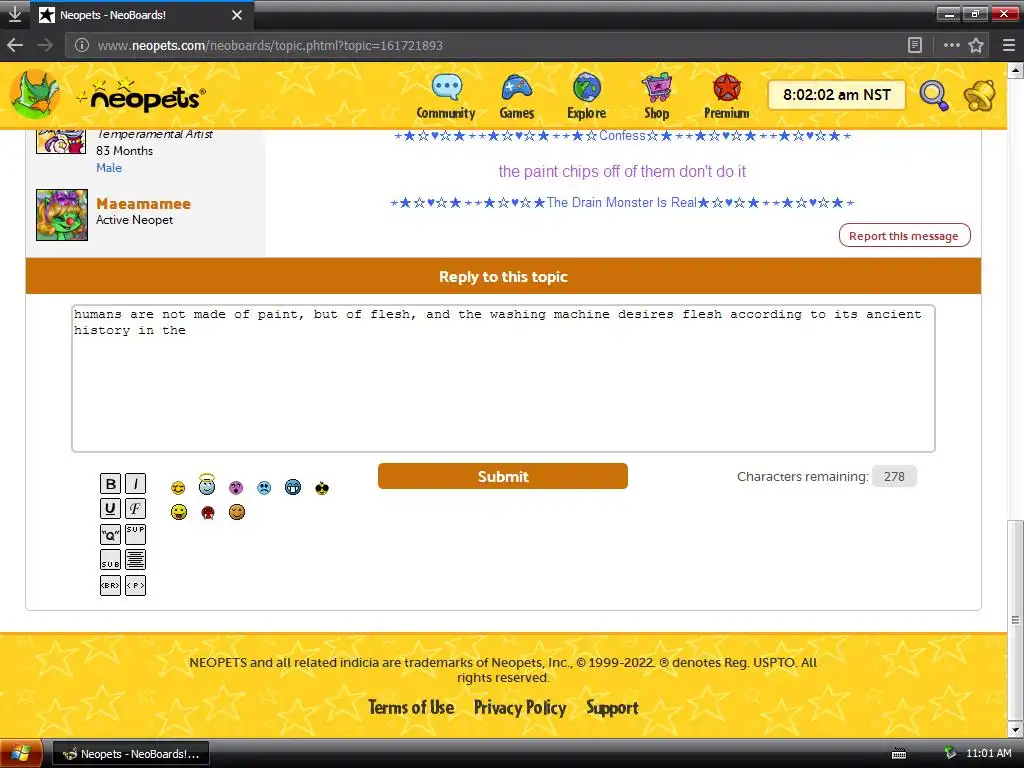Open the Maeamamee pet link

tap(144, 204)
